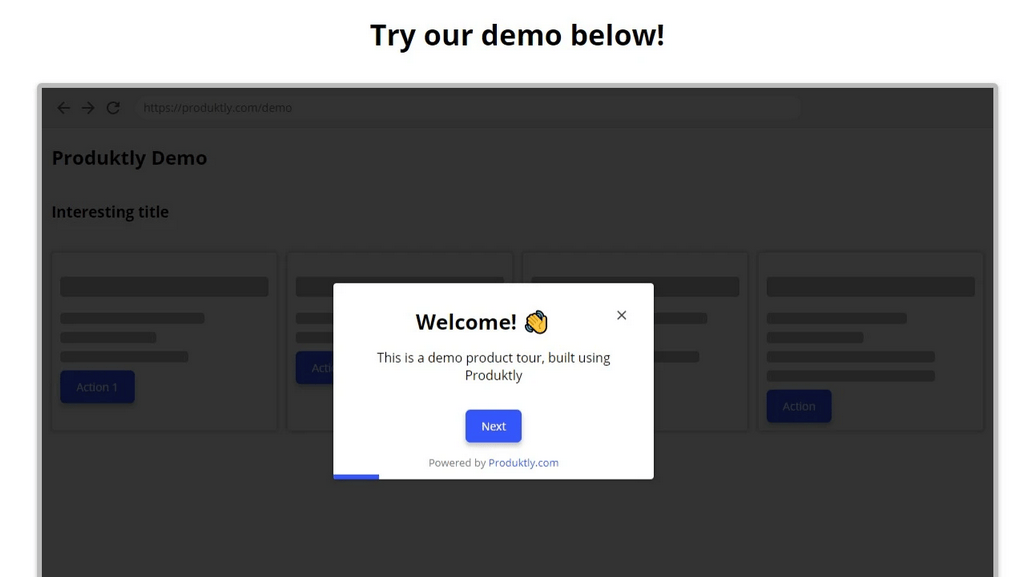
Task: Click the Next button in the tour
Action: 493,426
